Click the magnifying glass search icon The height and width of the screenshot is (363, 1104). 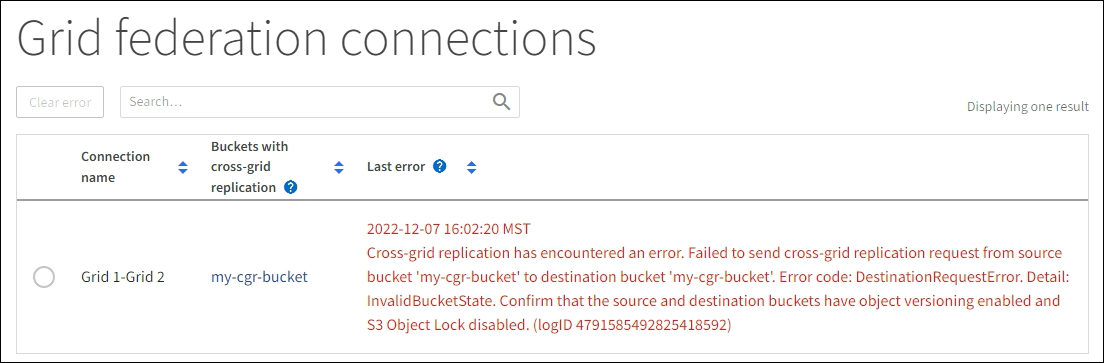tap(501, 101)
